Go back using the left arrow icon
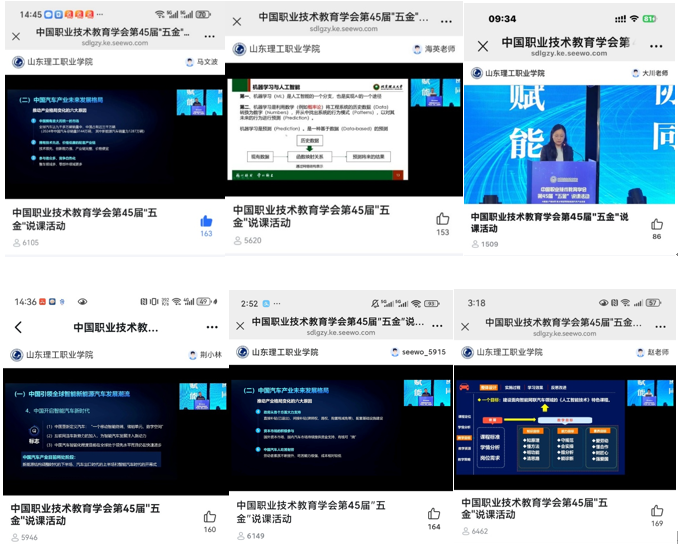678x547 pixels. (18, 327)
